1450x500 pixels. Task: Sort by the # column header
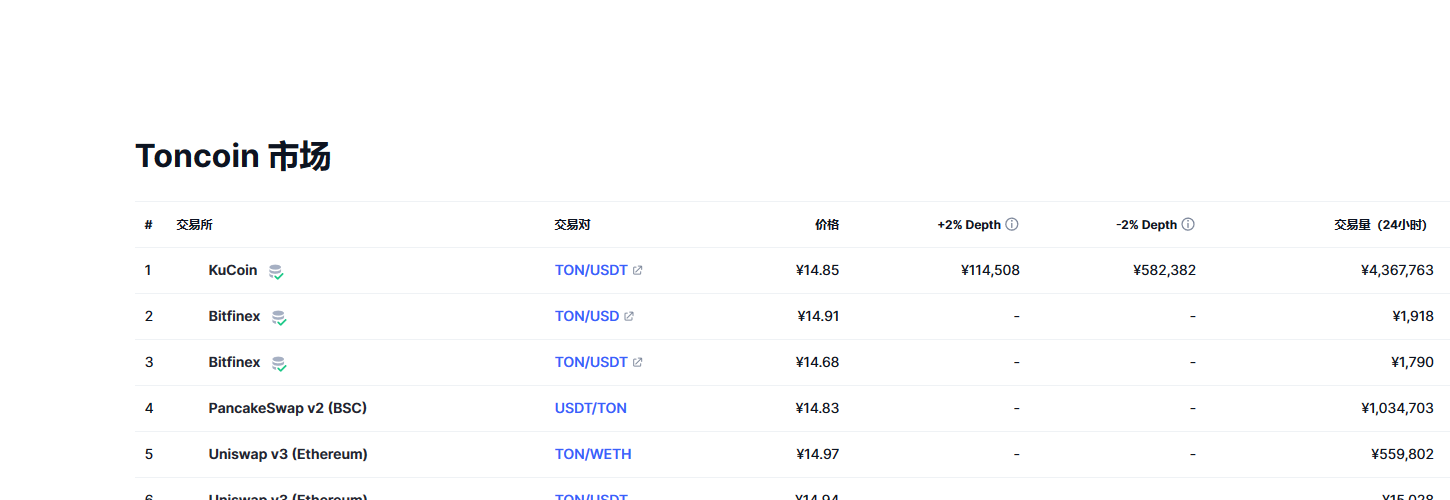(148, 225)
